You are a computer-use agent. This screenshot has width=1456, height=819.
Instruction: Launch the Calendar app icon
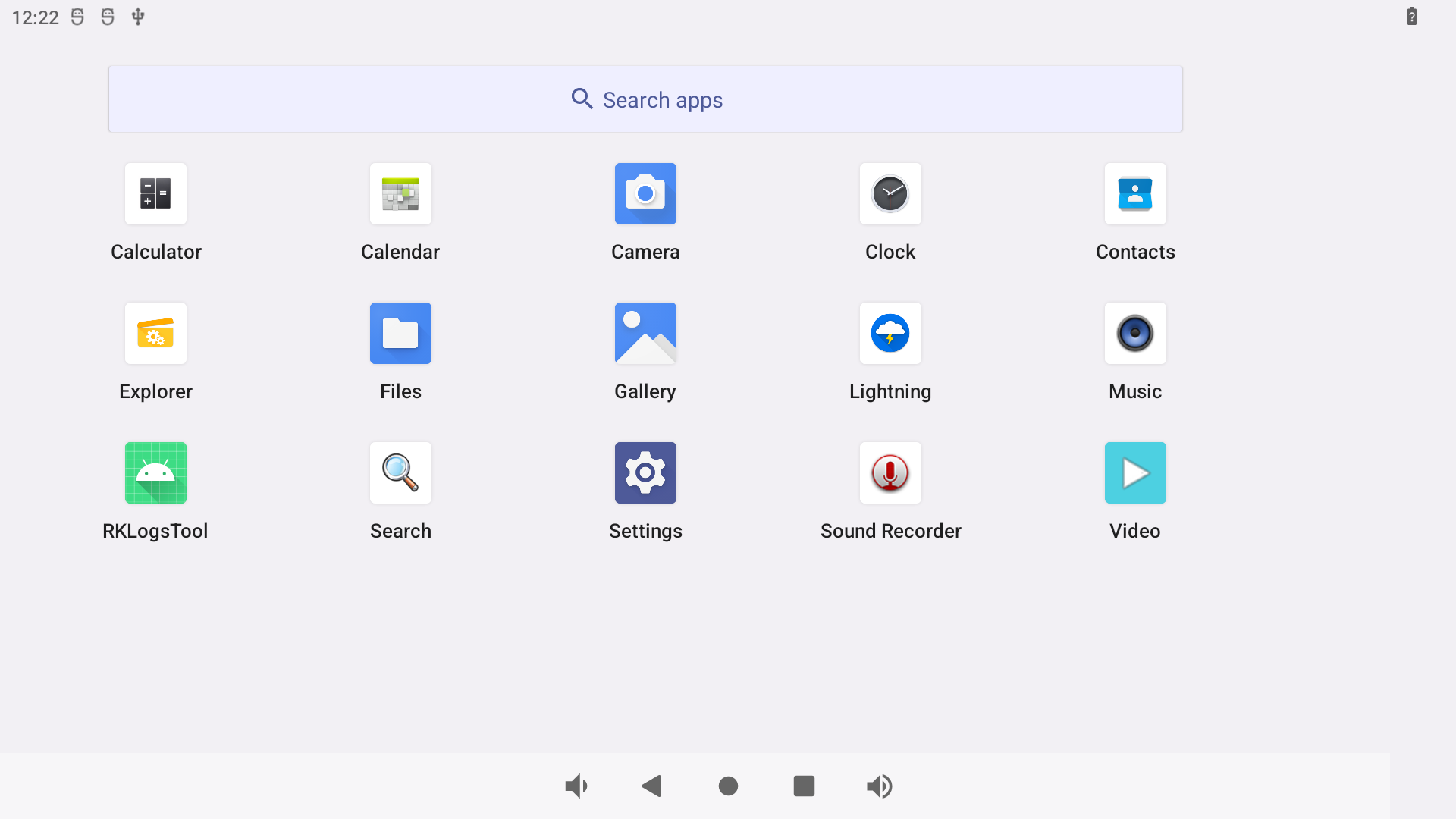tap(400, 193)
